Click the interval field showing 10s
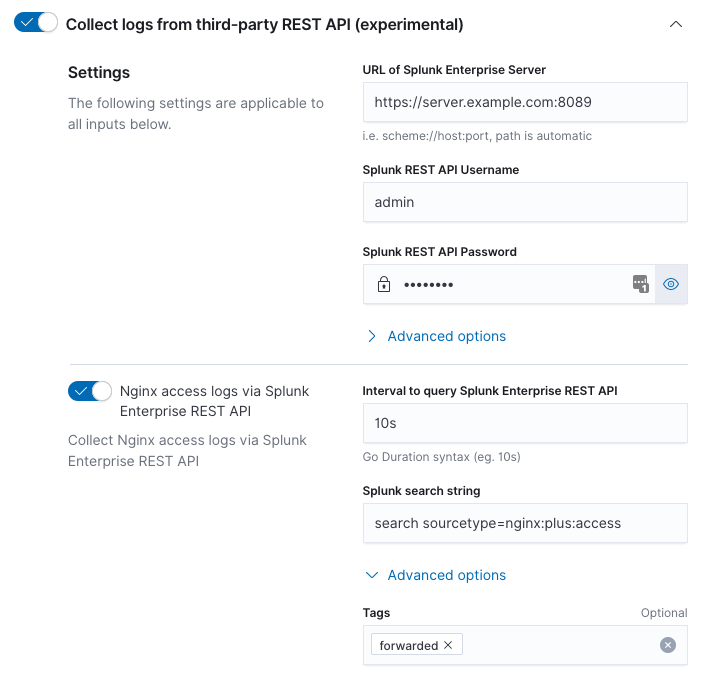Screen dimensions: 703x680 click(x=525, y=423)
